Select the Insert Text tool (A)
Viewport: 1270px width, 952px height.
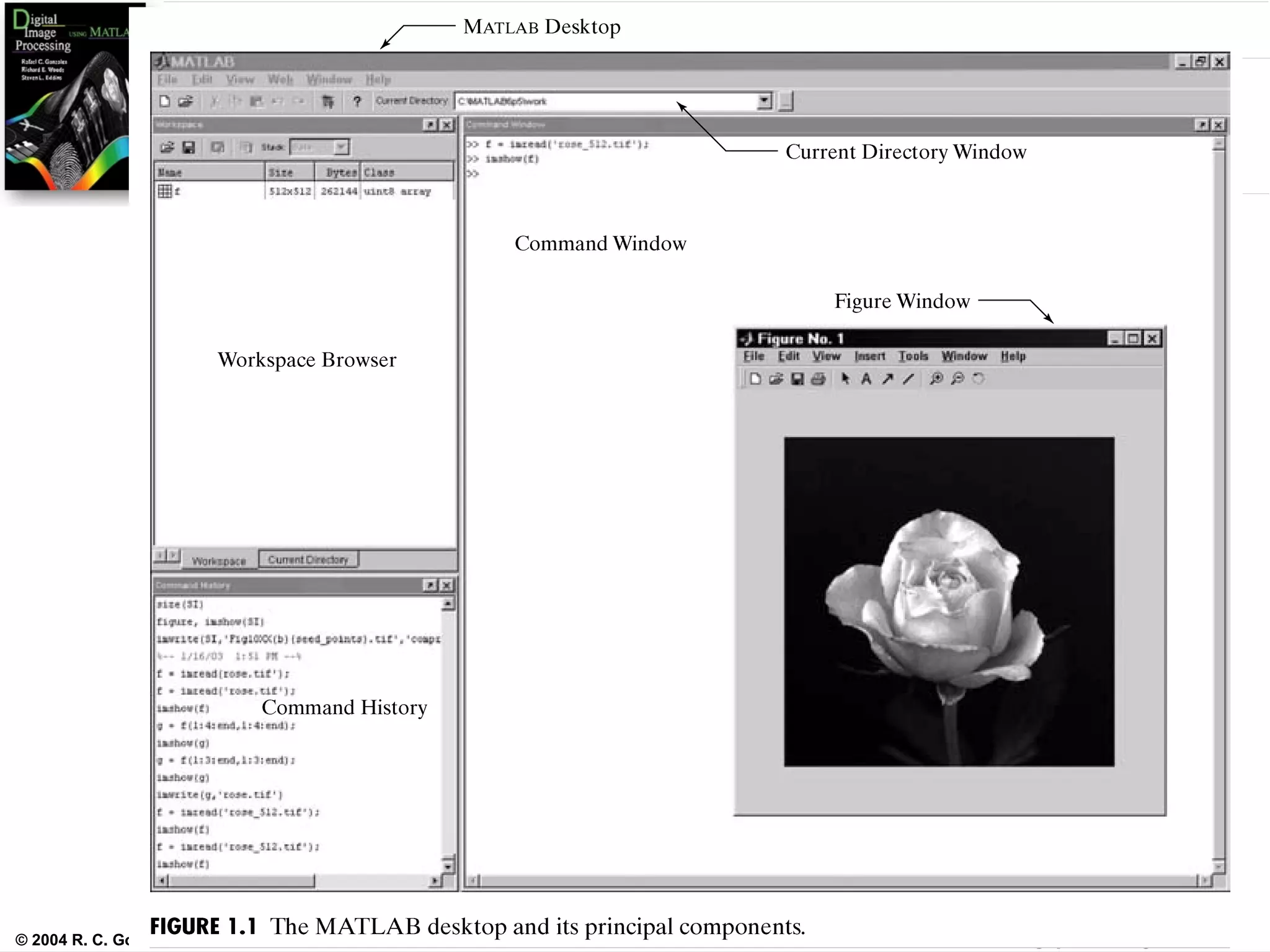click(x=866, y=379)
